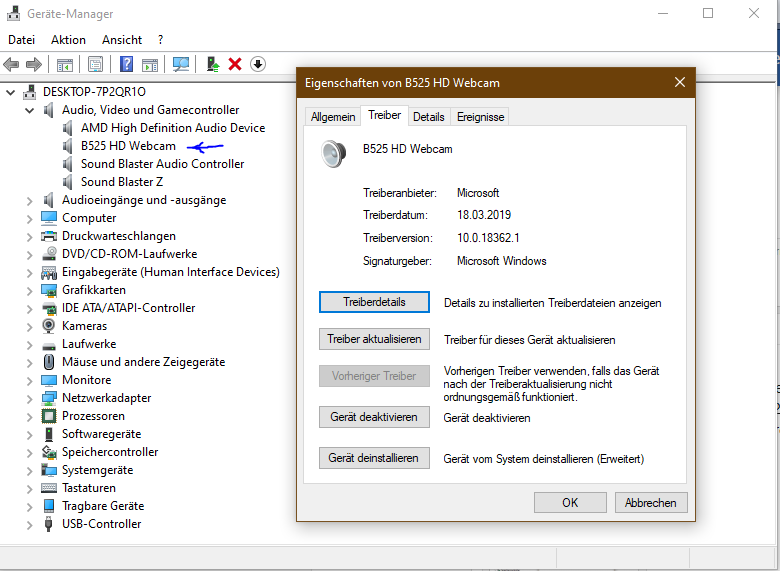
Task: Select the Sound Blaster Z row
Action: click(122, 182)
